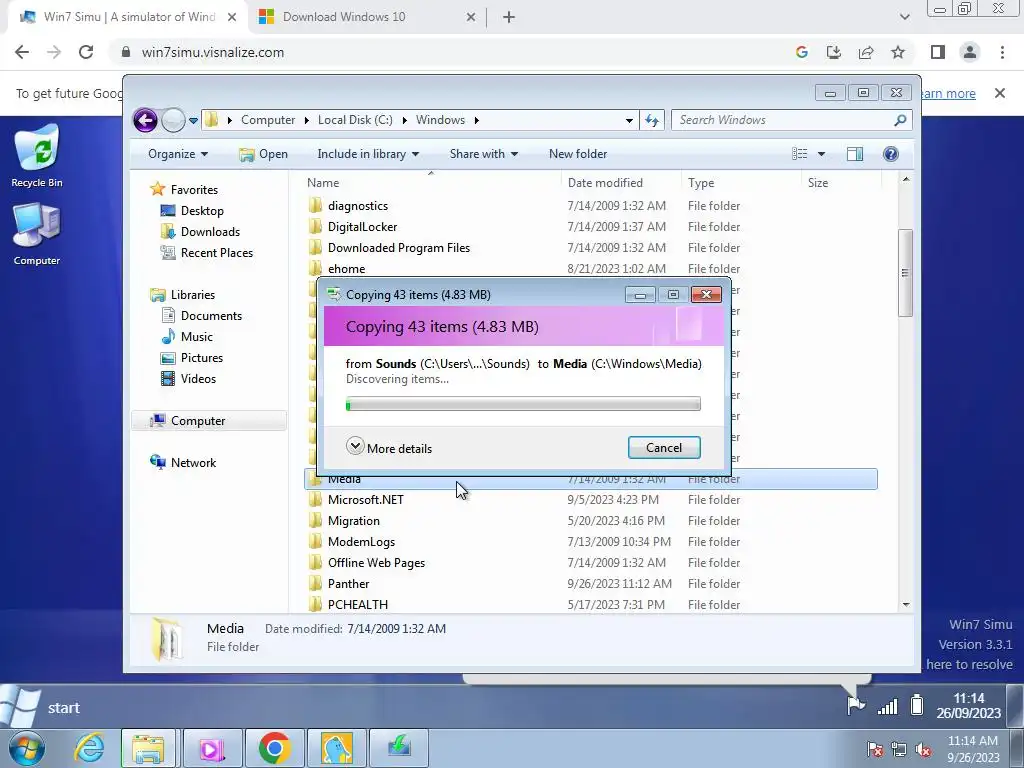Image resolution: width=1024 pixels, height=768 pixels.
Task: Open Computer desktop icon
Action: tap(37, 235)
